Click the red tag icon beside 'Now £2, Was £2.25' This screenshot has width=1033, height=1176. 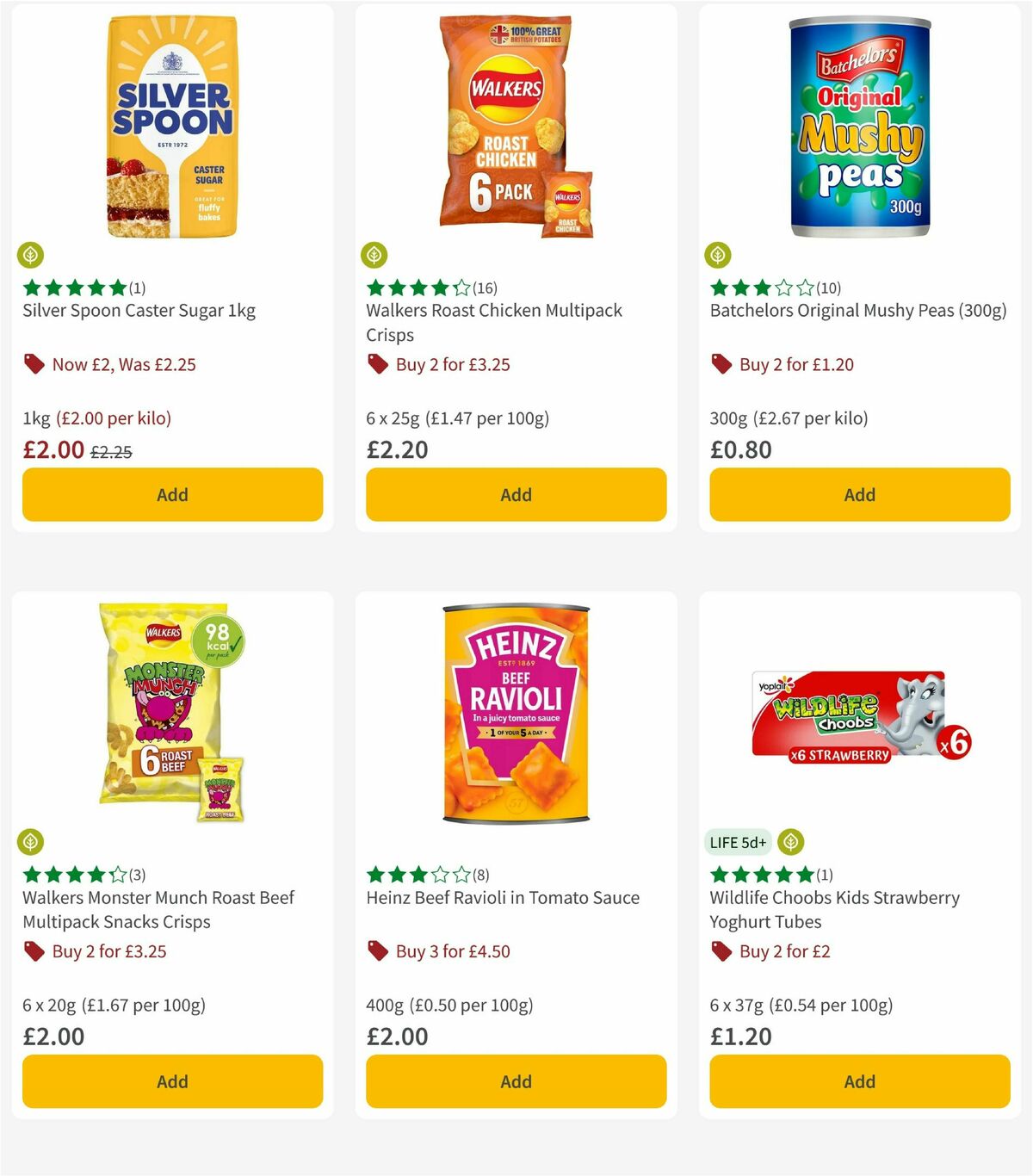(34, 364)
